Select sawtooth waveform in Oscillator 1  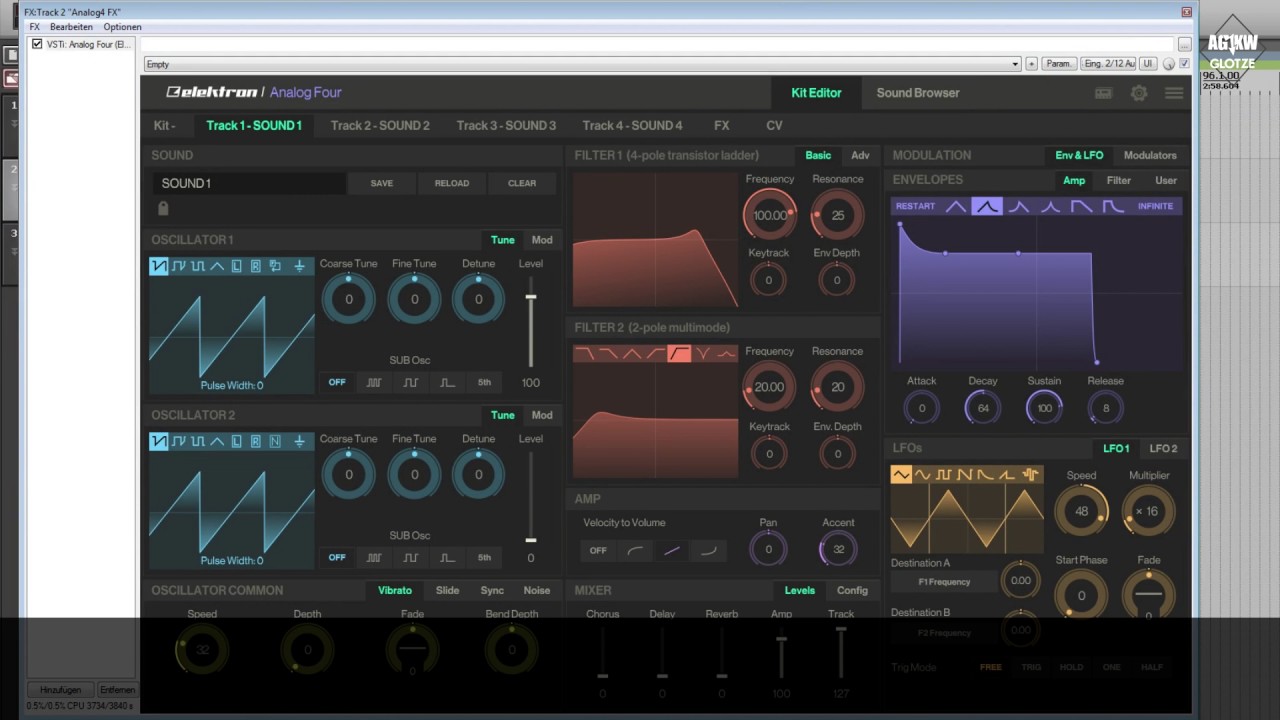pyautogui.click(x=159, y=266)
